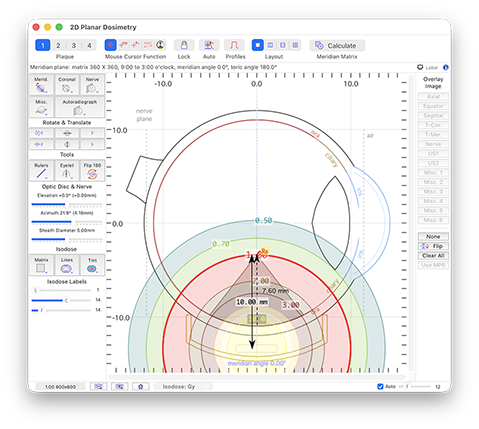
Task: Open the blue info icon
Action: click(x=446, y=67)
